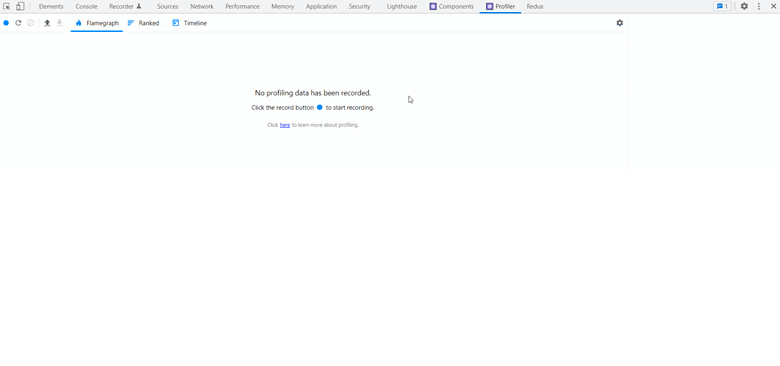Open the Application panel

tap(321, 6)
